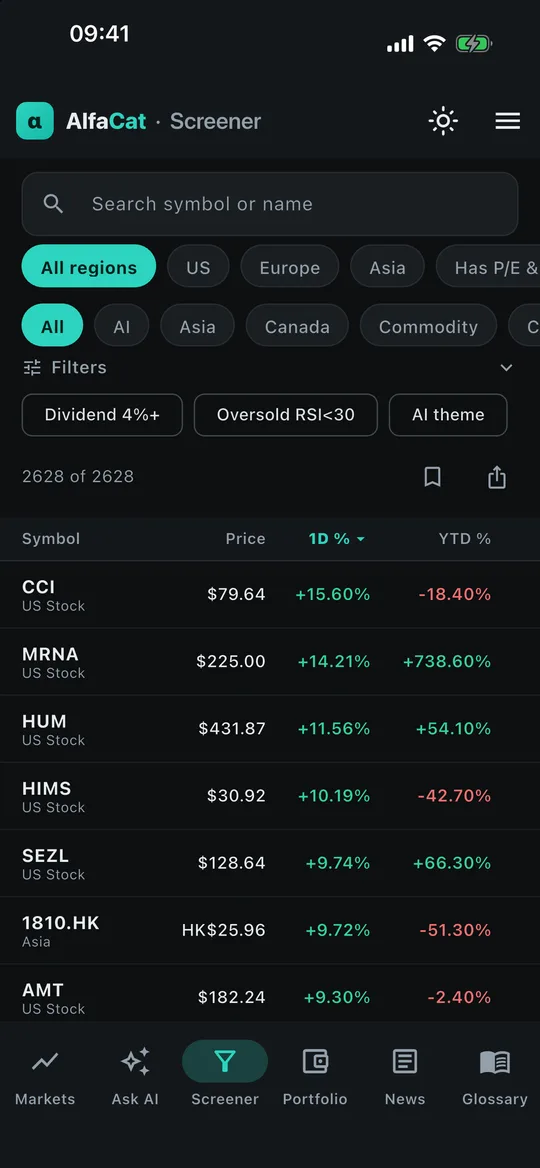
Task: Click the search magnifier icon
Action: coord(53,203)
